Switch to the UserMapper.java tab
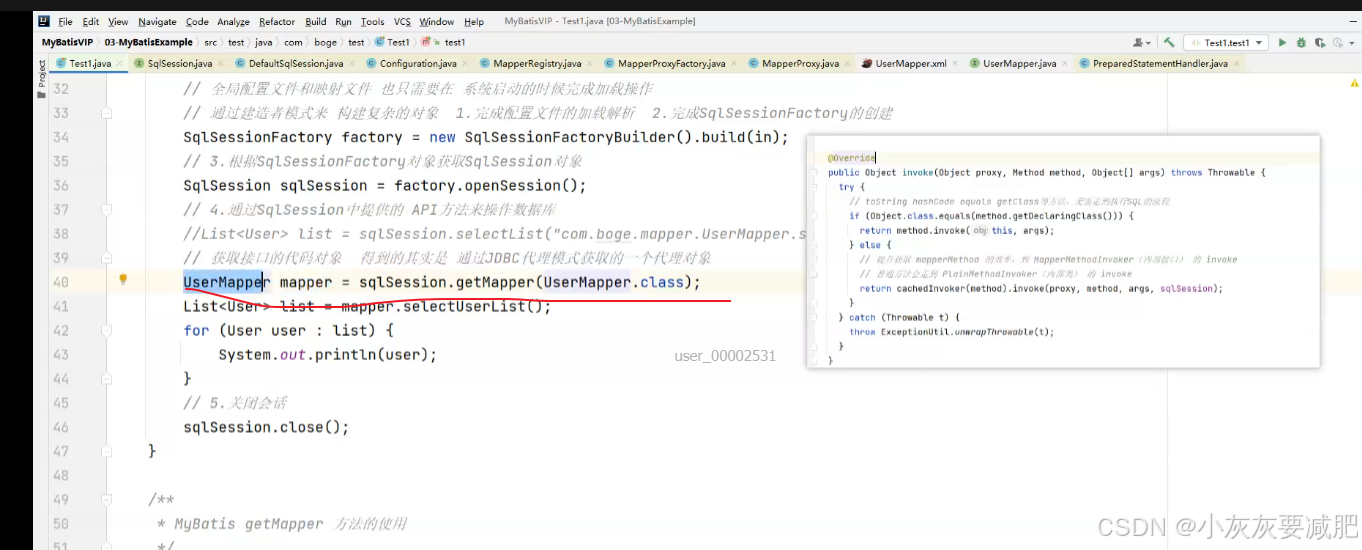The width and height of the screenshot is (1362, 550). point(1019,64)
